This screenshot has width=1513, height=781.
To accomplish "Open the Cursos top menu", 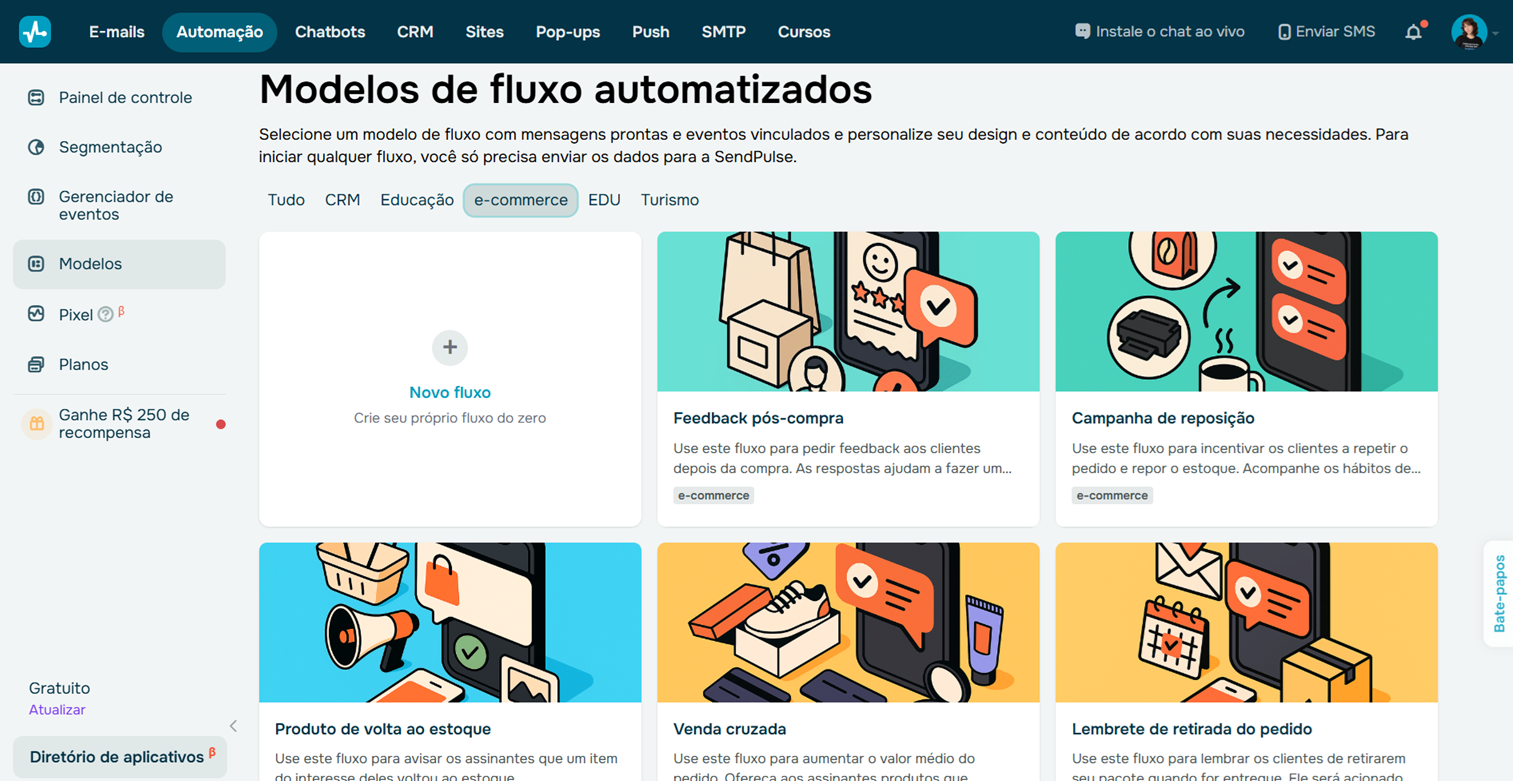I will pyautogui.click(x=804, y=32).
